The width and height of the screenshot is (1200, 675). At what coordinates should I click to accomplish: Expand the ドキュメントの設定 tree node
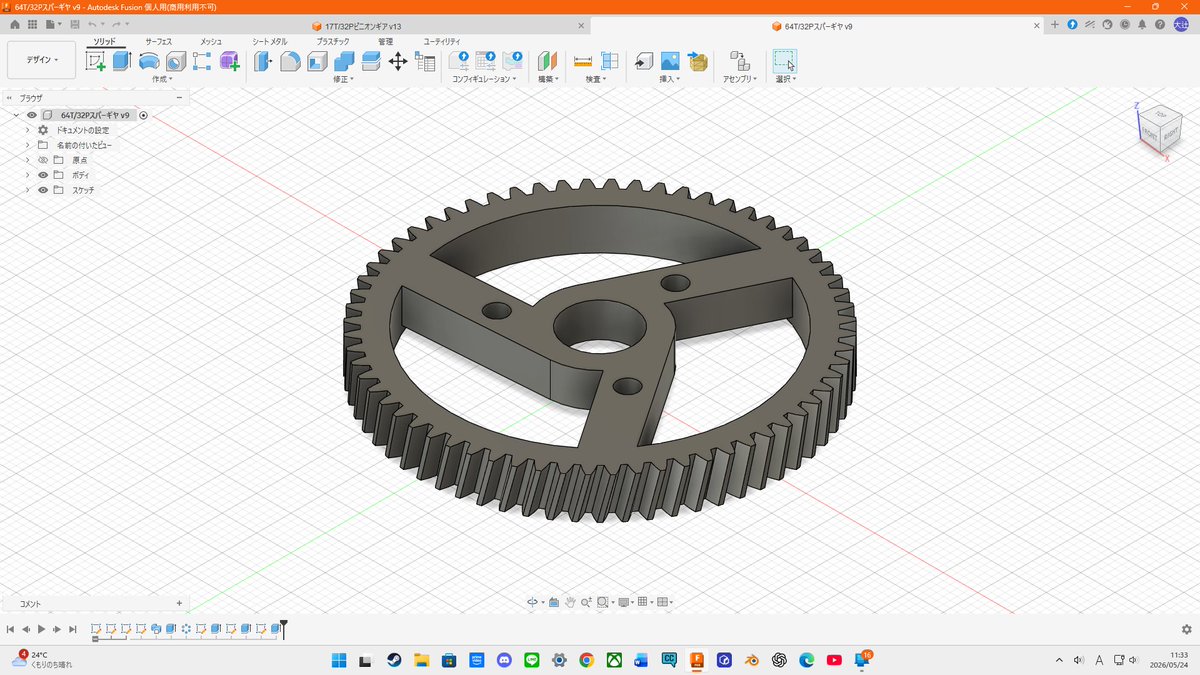point(28,130)
